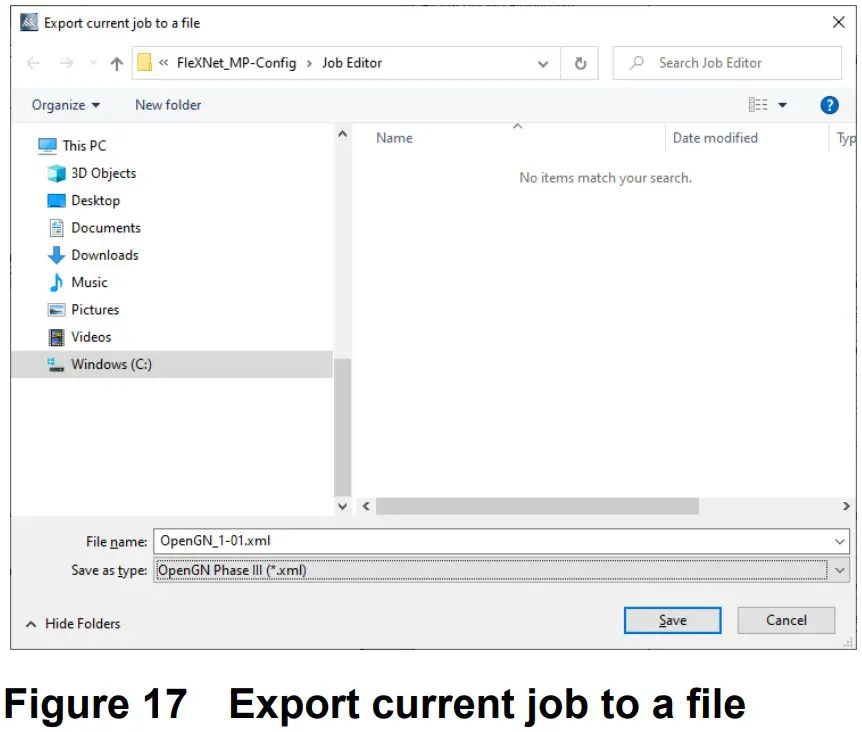The height and width of the screenshot is (732, 862).
Task: Click the horizontal scrollbar left arrow
Action: tap(366, 506)
